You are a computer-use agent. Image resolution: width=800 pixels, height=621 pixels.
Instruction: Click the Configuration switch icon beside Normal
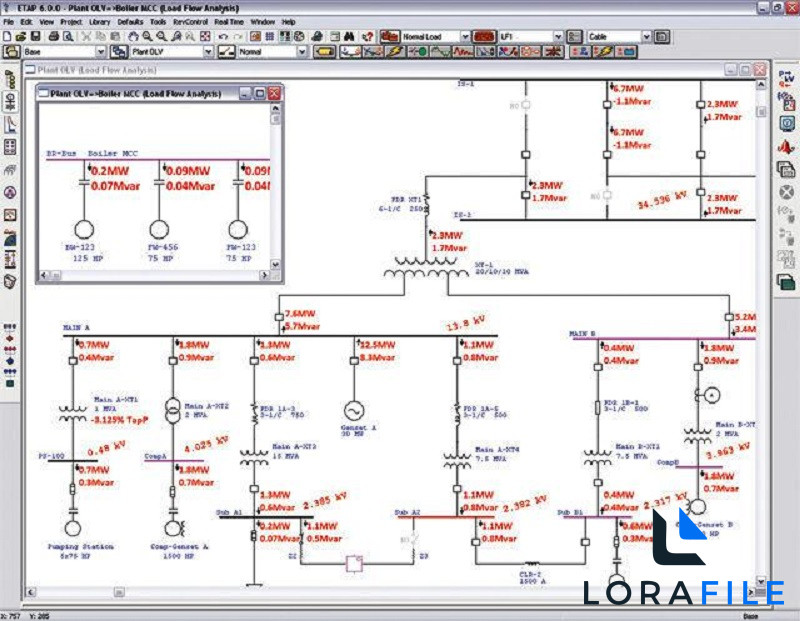226,52
